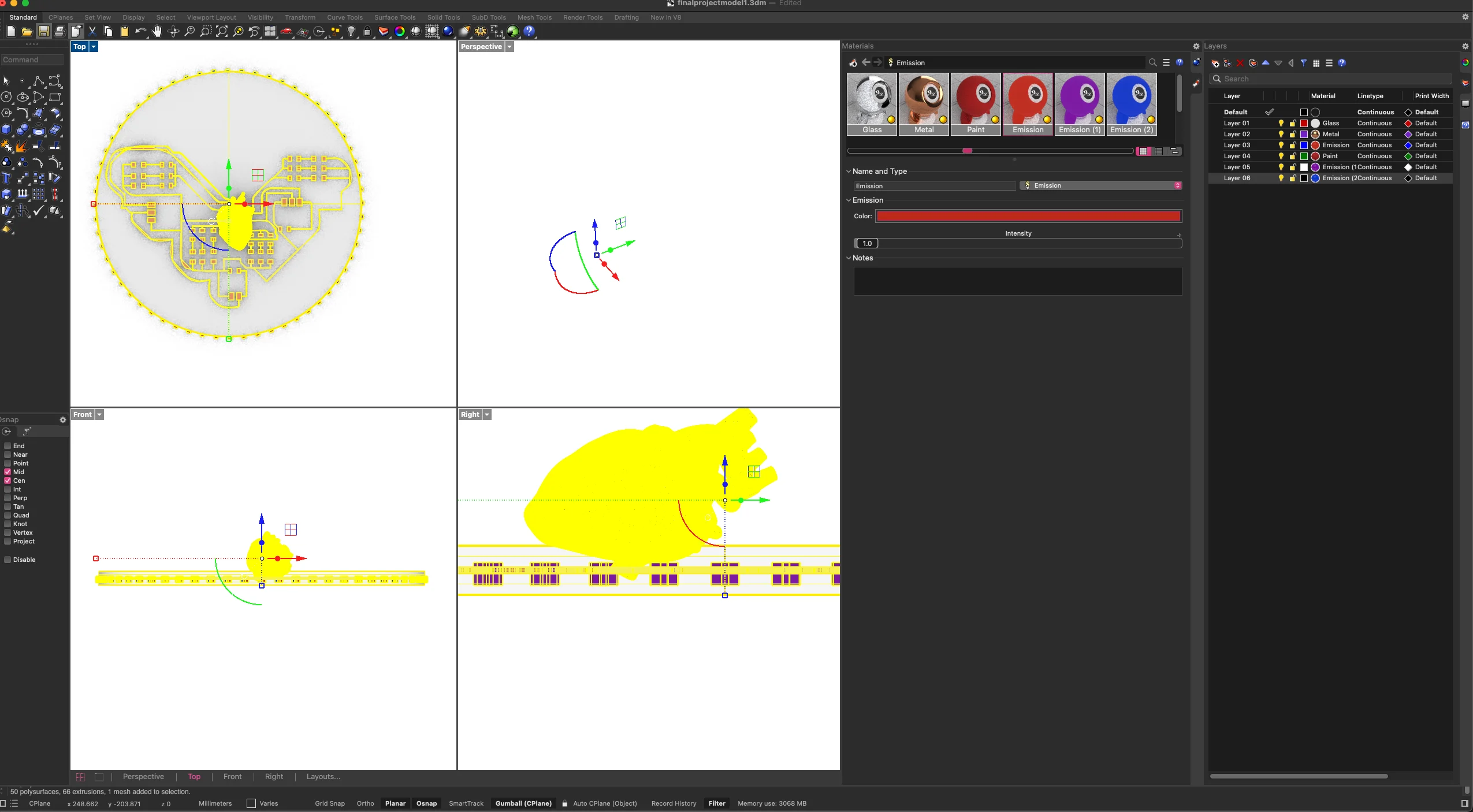This screenshot has width=1473, height=812.
Task: Collapse the Name and Type section
Action: pos(849,172)
